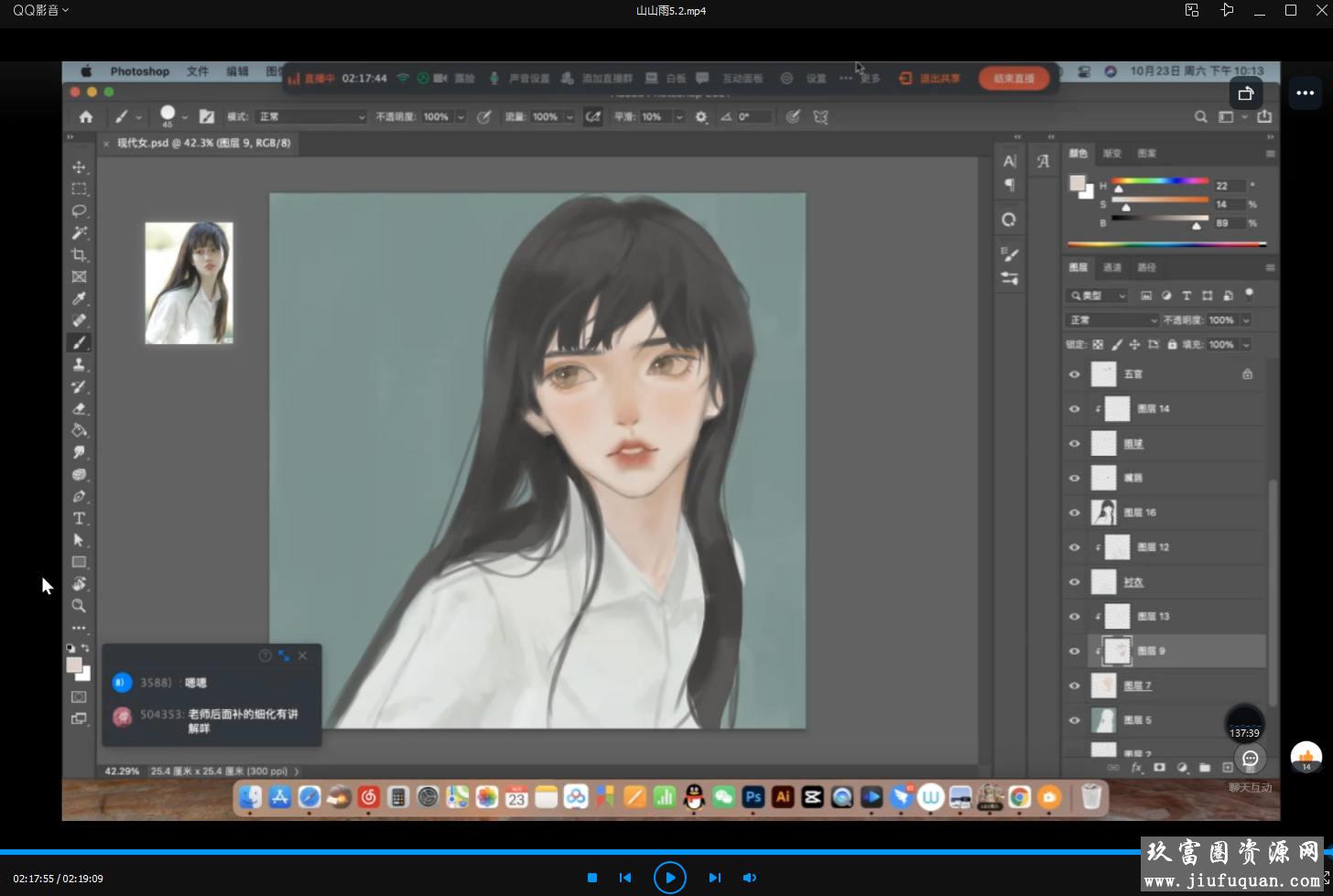Click the 结束直播 button

1013,79
